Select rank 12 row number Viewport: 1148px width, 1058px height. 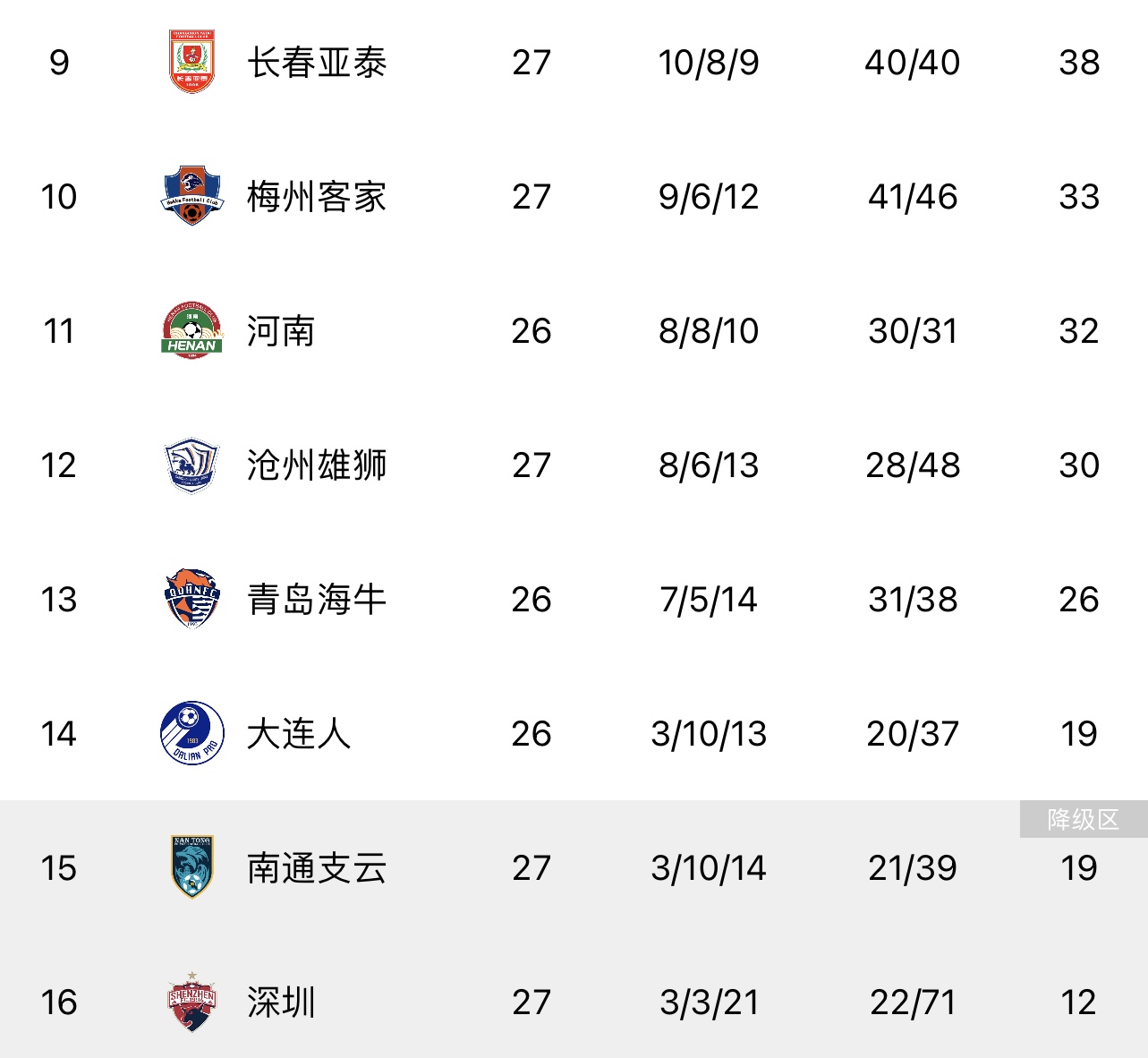click(58, 465)
